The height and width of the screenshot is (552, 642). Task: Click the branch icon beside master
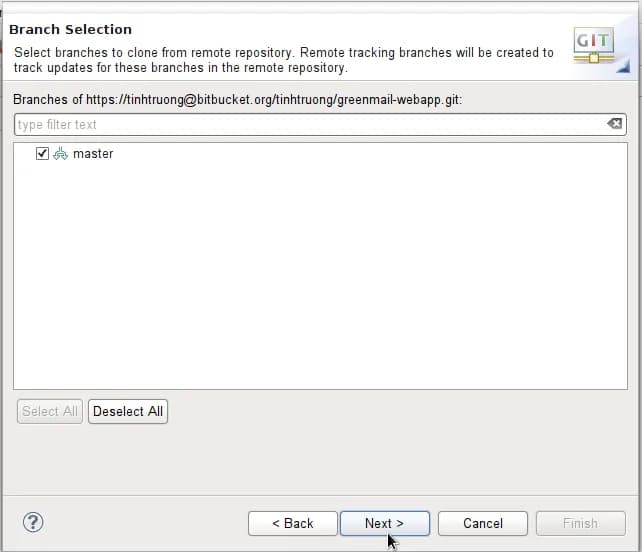point(60,154)
